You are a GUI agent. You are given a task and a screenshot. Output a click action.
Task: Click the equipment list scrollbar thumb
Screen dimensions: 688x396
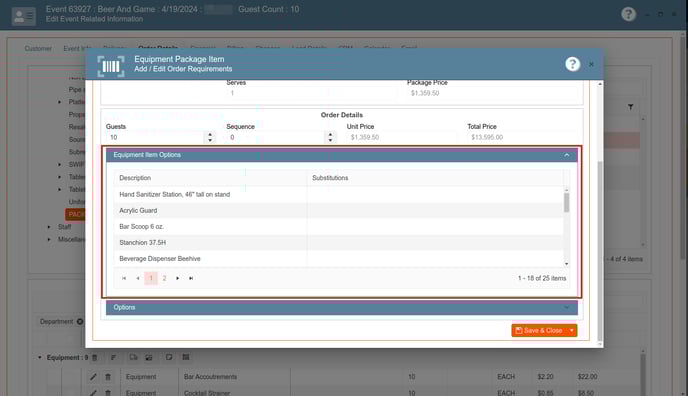(x=566, y=203)
